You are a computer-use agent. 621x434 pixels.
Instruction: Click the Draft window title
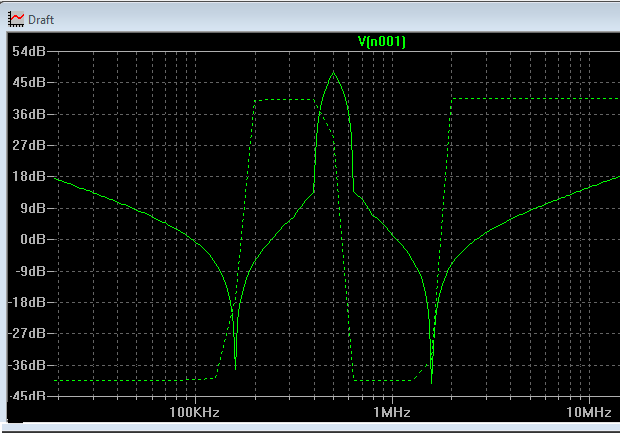[42, 19]
